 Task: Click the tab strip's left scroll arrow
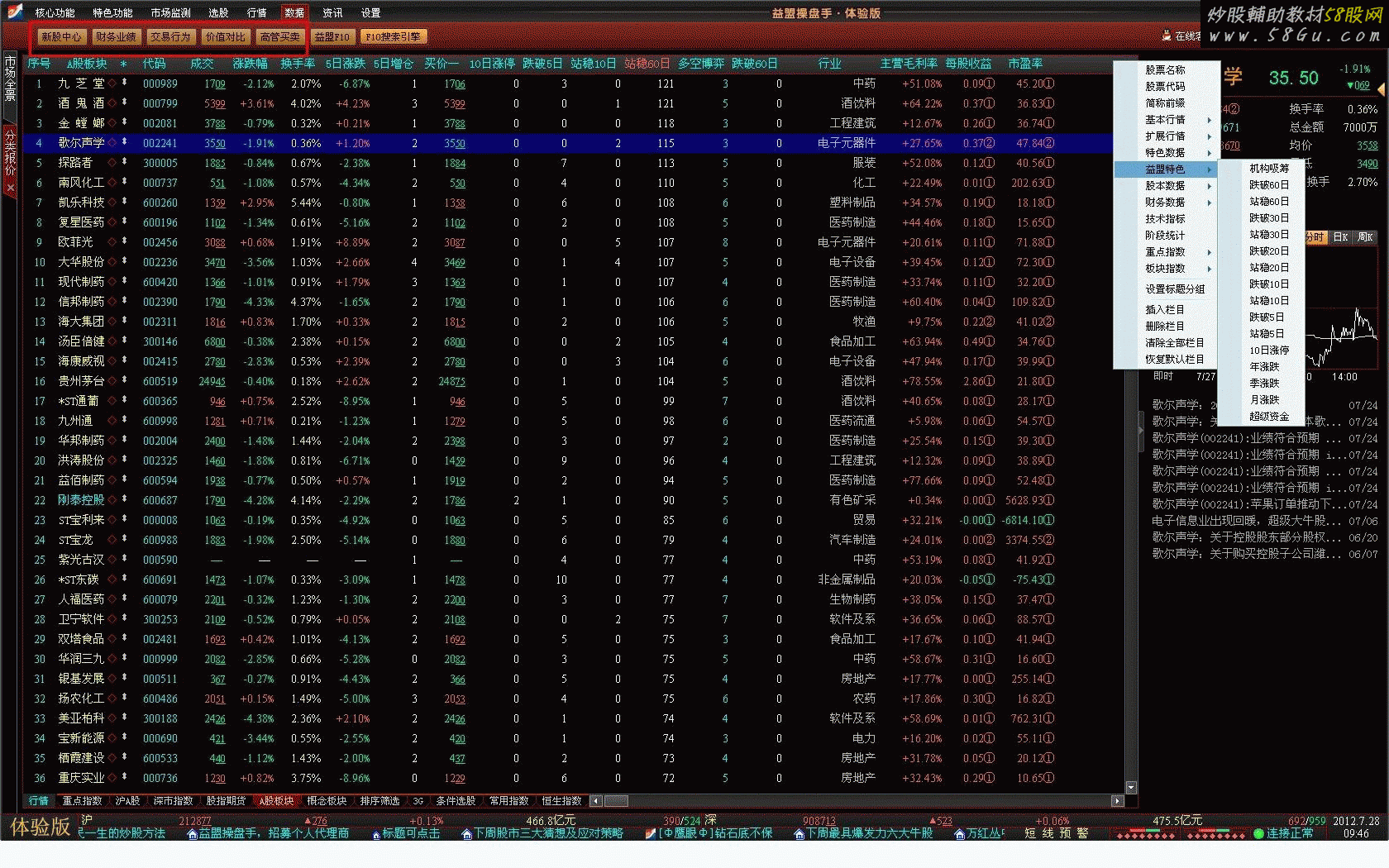coord(596,801)
